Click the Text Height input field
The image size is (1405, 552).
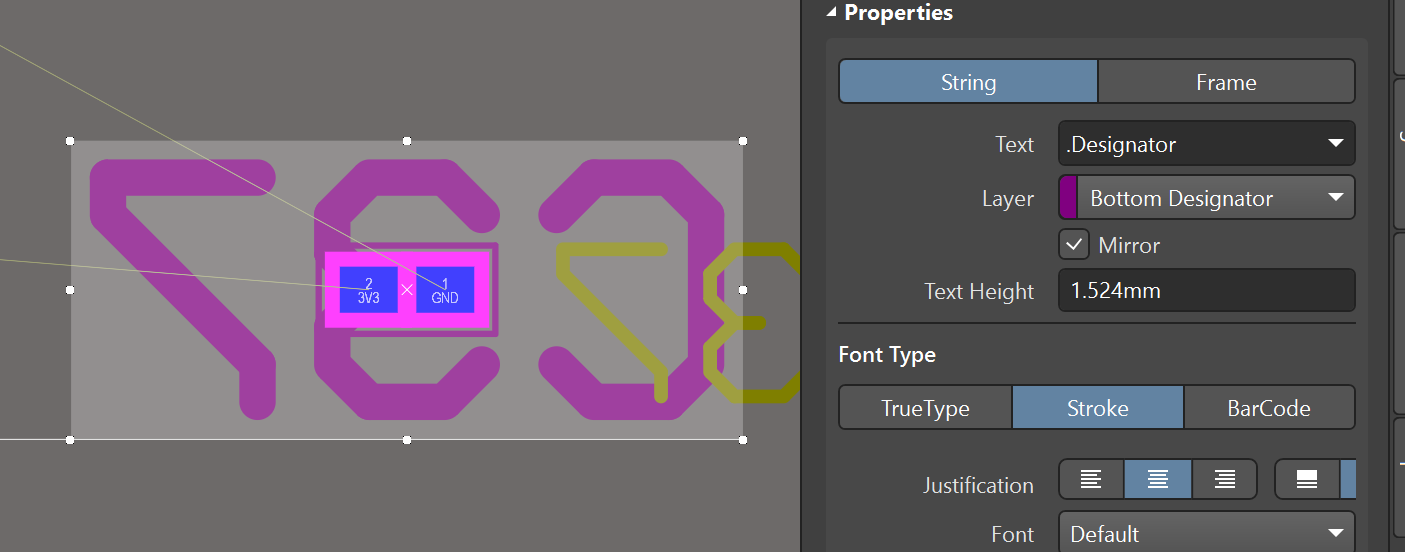(x=1206, y=291)
